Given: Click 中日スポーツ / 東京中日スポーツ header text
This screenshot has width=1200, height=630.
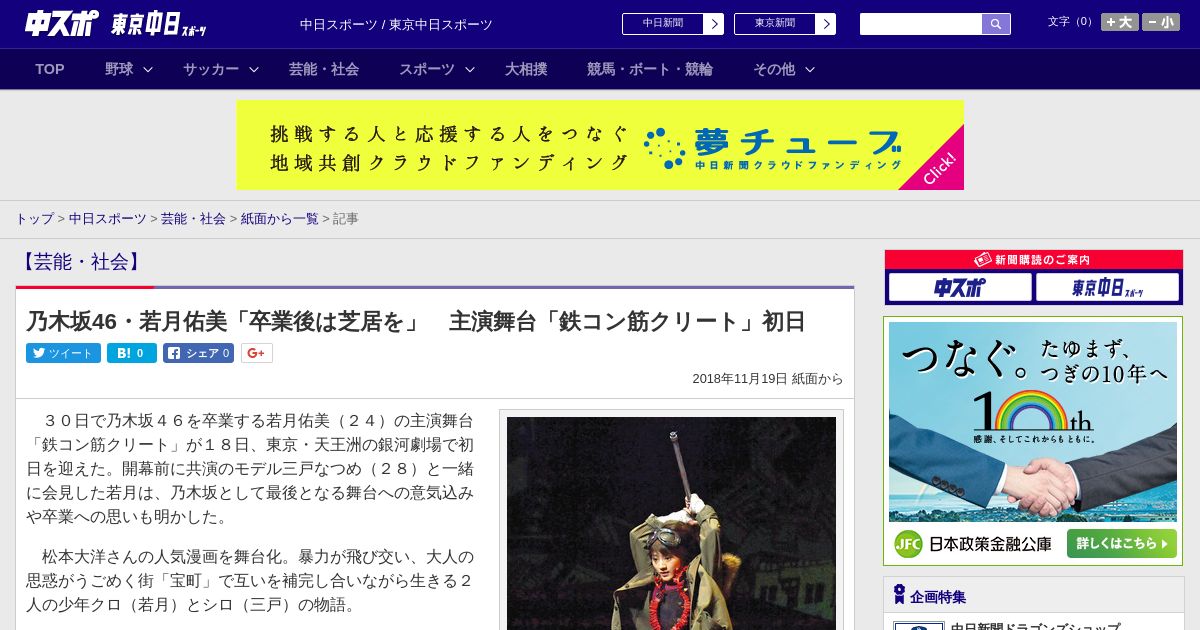Looking at the screenshot, I should [x=396, y=25].
